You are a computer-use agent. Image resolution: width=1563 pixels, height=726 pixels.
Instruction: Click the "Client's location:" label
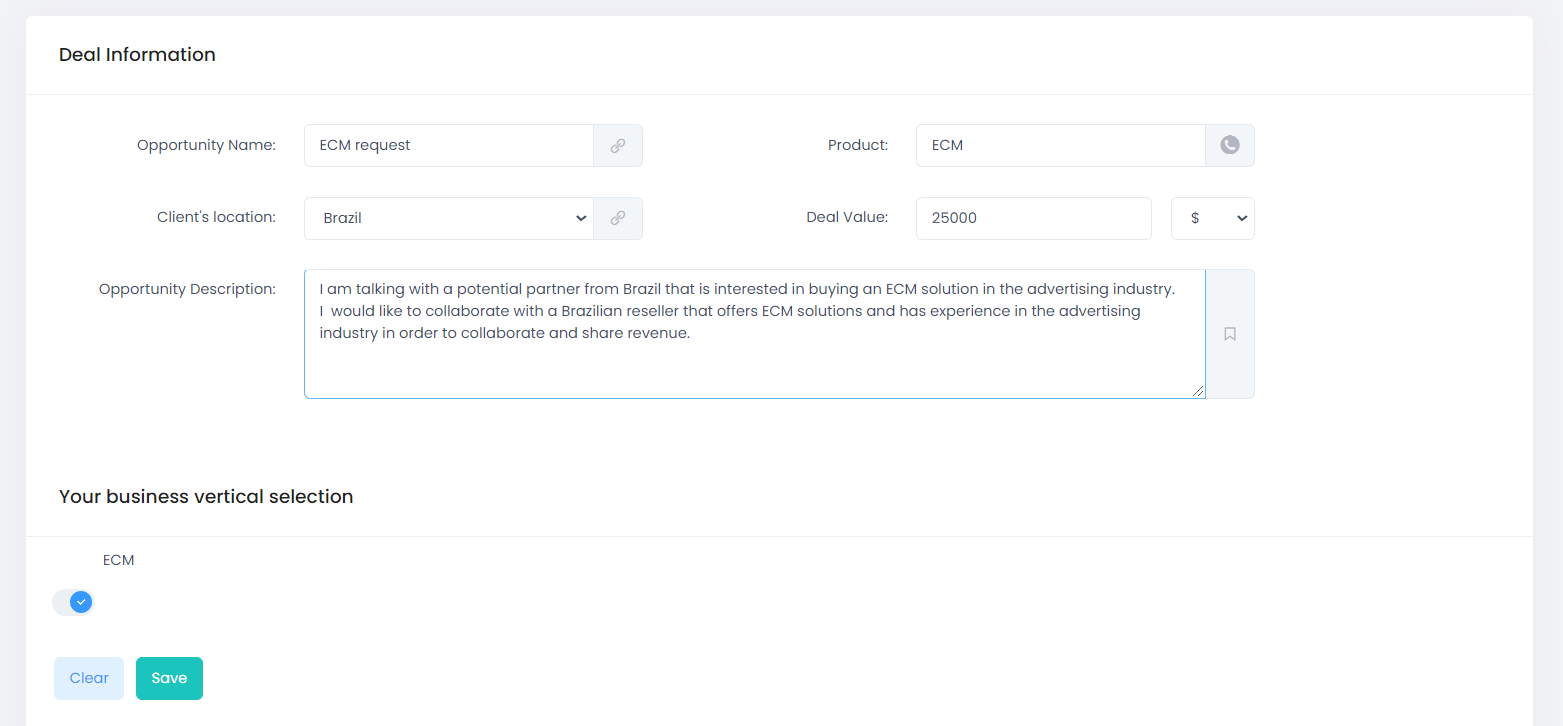click(x=216, y=217)
